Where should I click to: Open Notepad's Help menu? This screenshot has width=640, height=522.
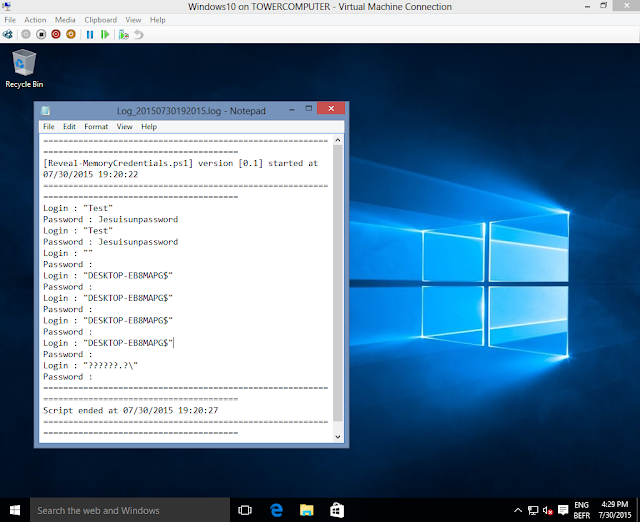[x=149, y=127]
